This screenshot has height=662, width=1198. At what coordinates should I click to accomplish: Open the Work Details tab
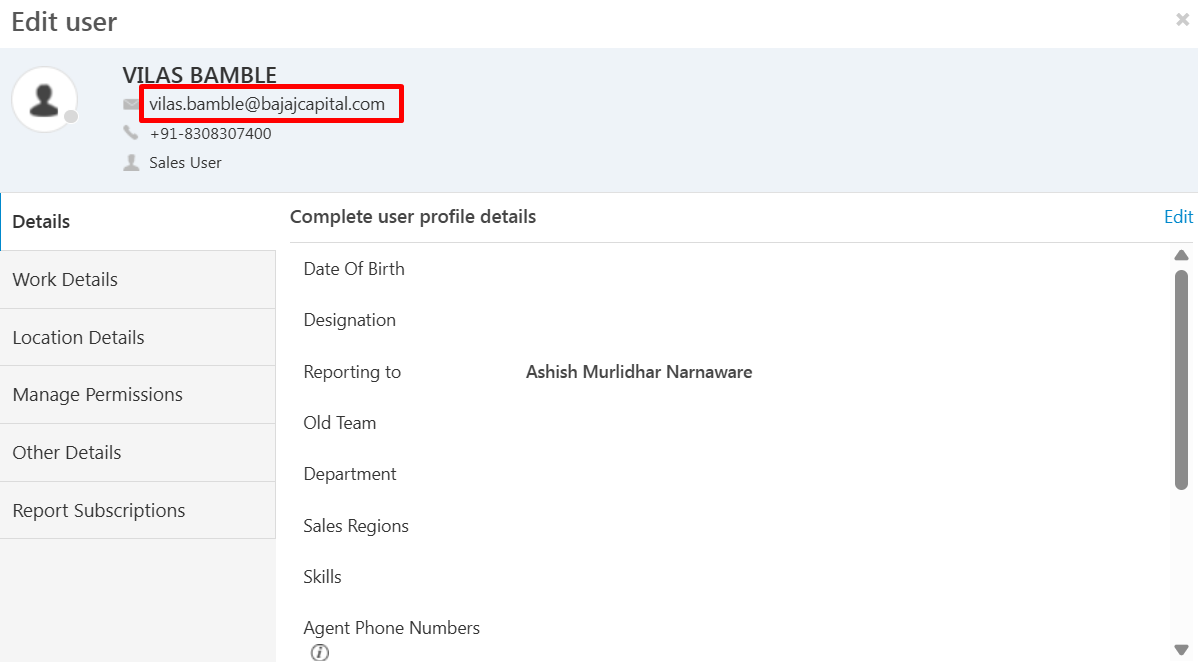click(138, 280)
